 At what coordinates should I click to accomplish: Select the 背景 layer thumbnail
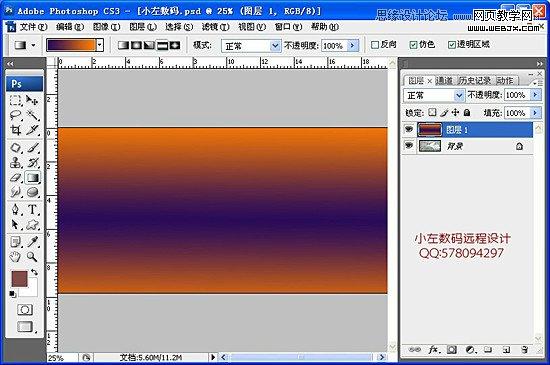[430, 146]
